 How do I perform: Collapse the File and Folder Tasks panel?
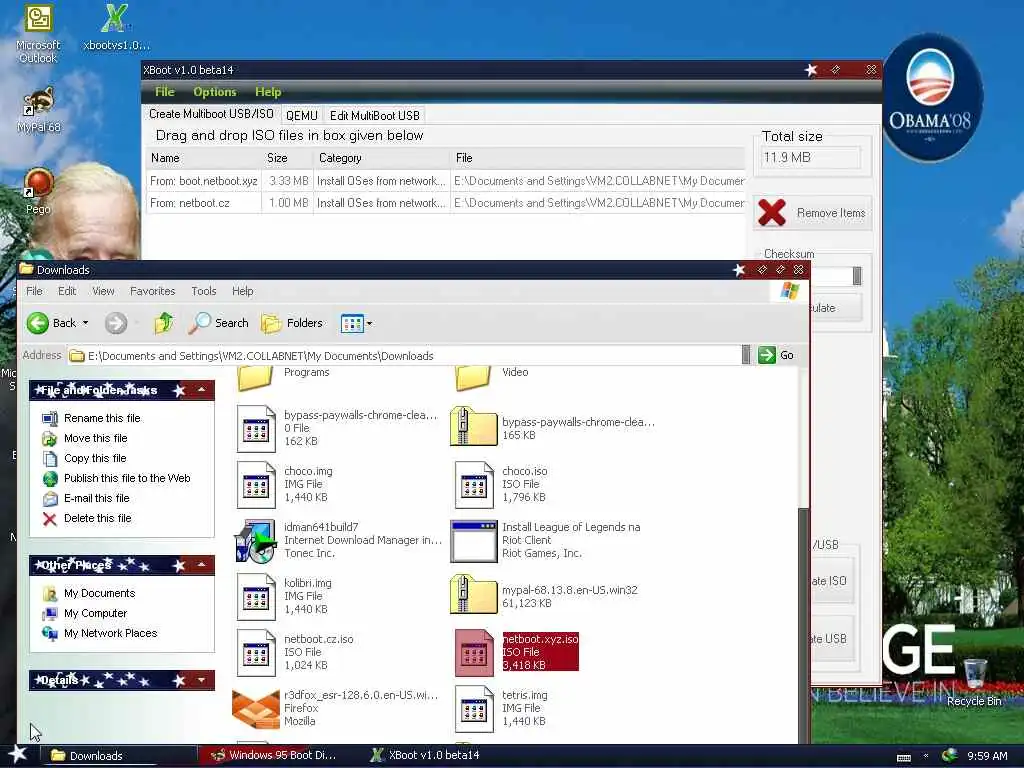coord(202,391)
